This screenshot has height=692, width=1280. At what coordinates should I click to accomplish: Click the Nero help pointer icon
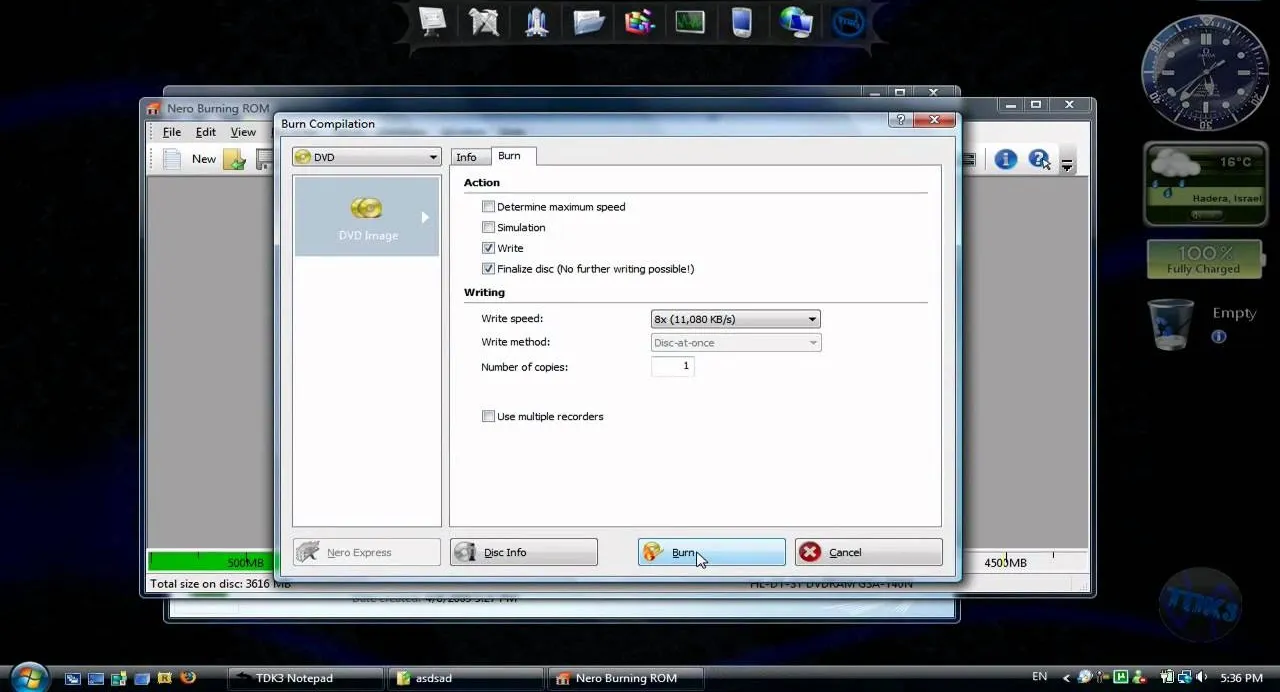pos(1039,159)
